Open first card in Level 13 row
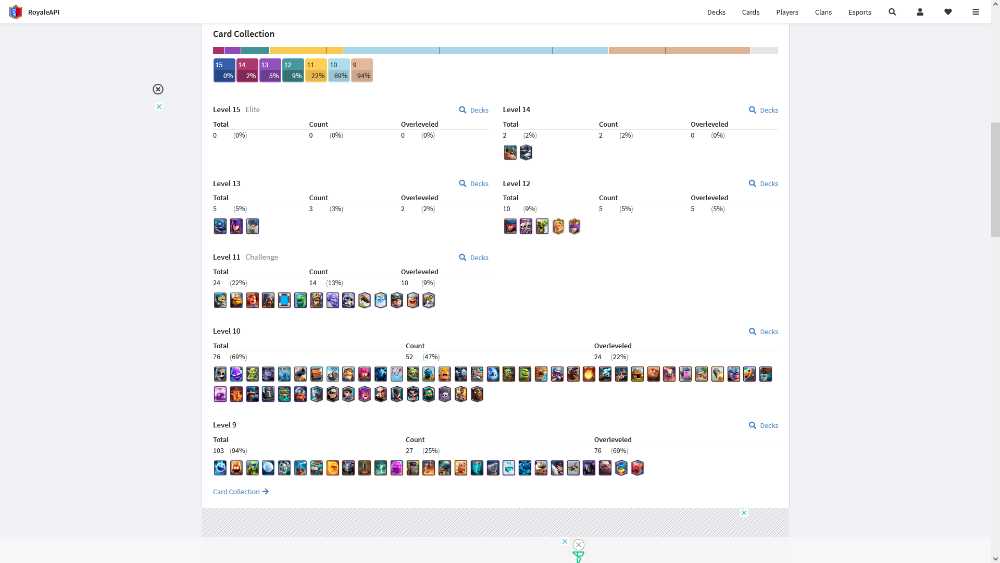The image size is (1000, 563). (x=220, y=226)
